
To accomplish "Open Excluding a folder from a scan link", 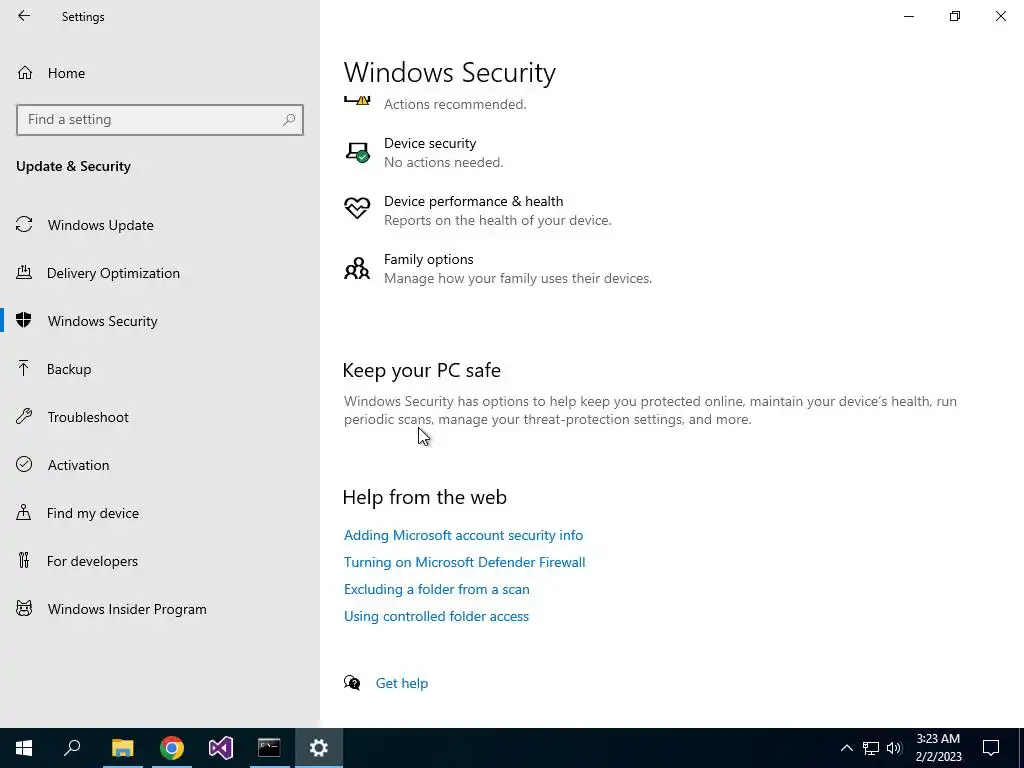I will point(436,589).
